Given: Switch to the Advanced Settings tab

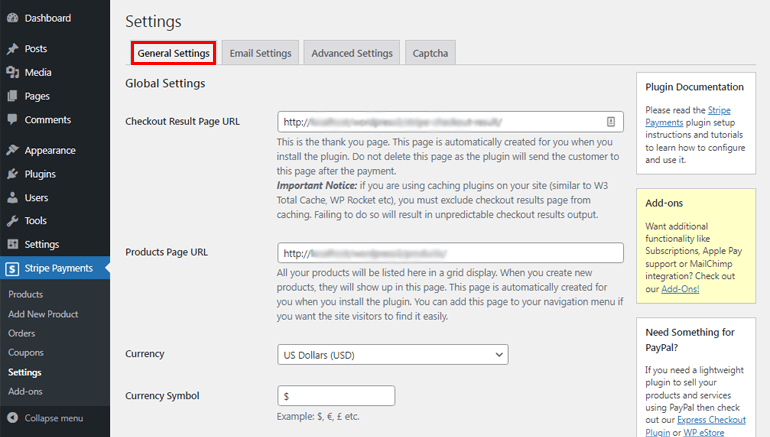Looking at the screenshot, I should click(352, 53).
